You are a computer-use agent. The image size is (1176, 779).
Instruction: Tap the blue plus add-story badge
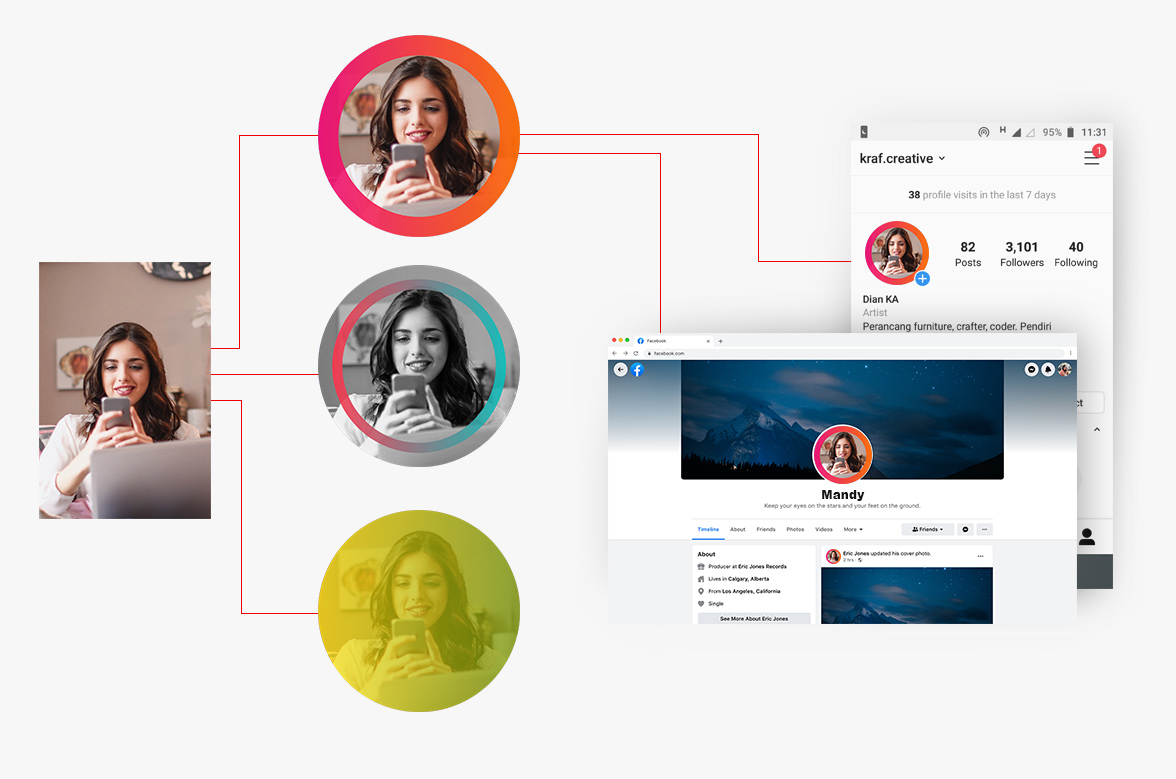[x=922, y=279]
